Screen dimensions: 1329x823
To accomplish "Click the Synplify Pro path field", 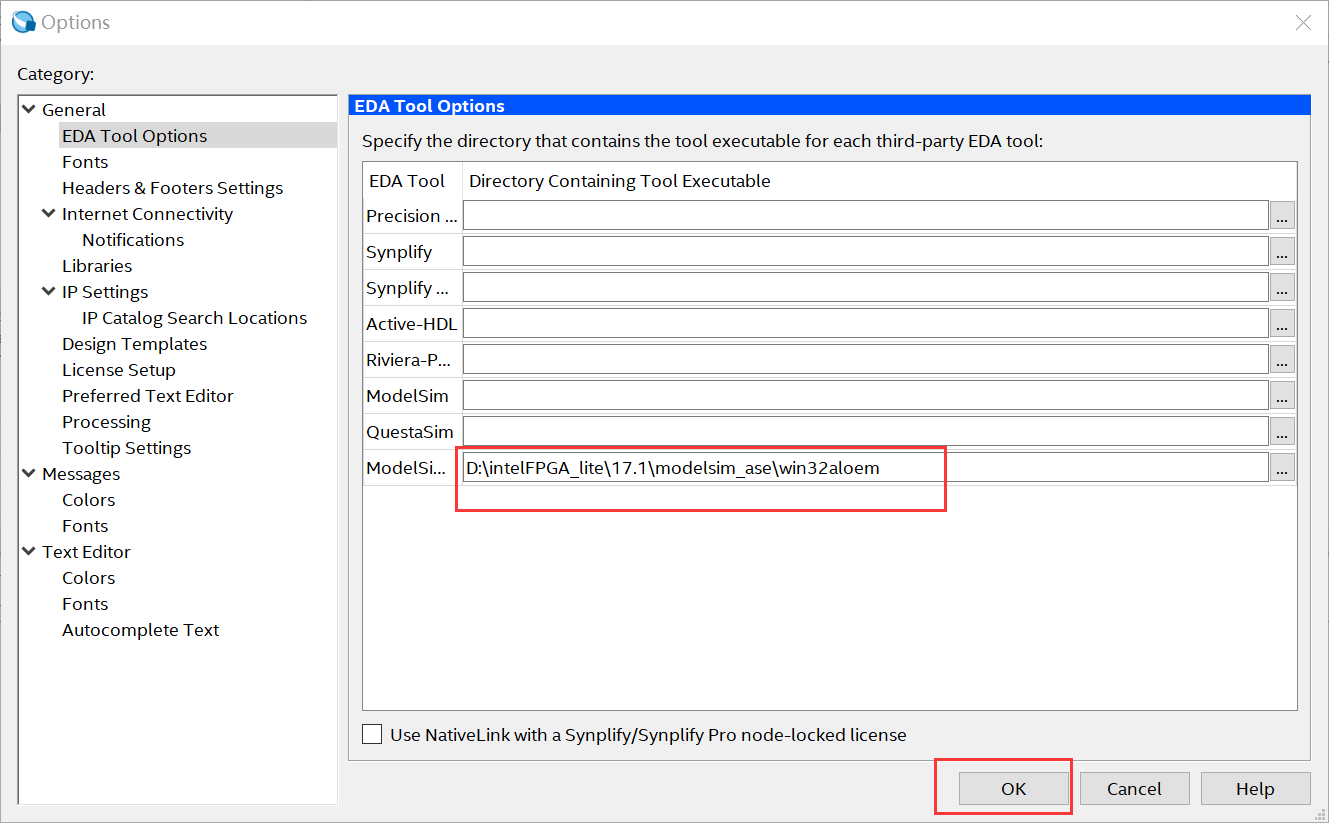I will click(866, 287).
